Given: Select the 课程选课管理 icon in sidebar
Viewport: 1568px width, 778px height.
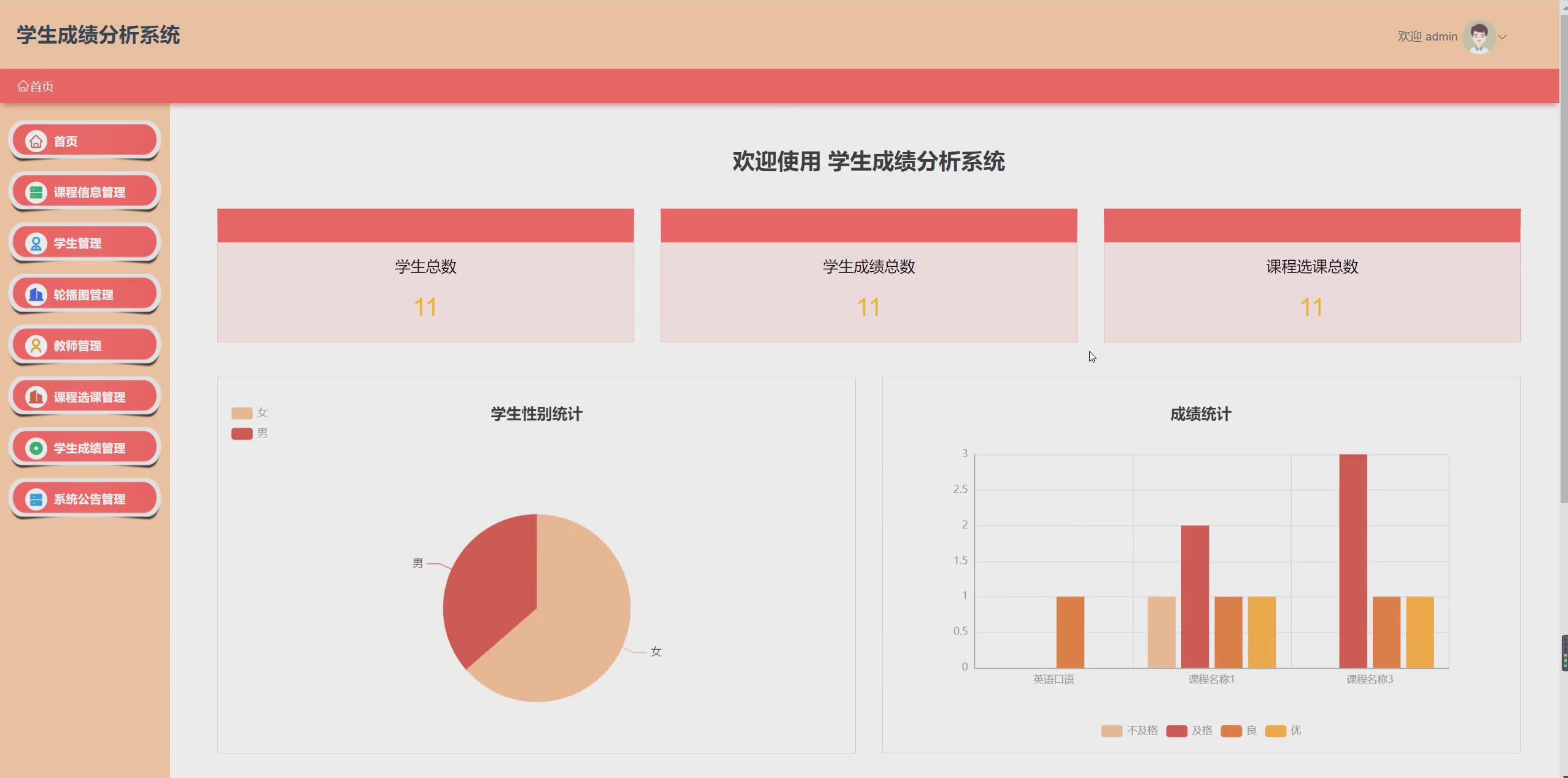Looking at the screenshot, I should 36,396.
